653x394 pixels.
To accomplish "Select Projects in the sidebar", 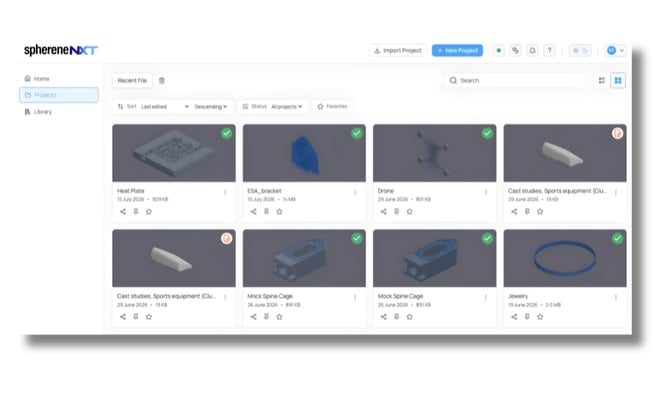I will coord(59,95).
